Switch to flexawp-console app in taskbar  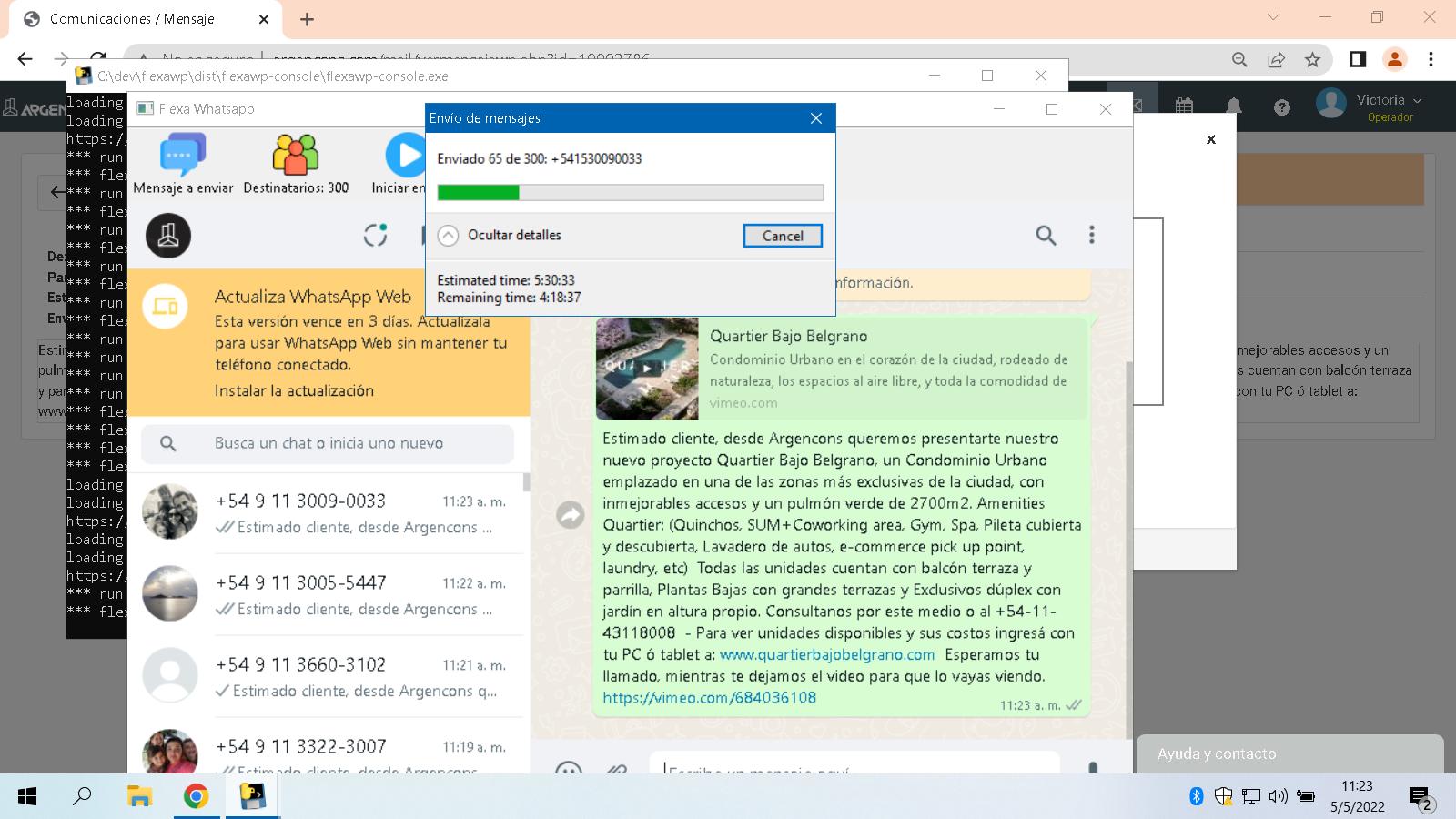tap(252, 797)
